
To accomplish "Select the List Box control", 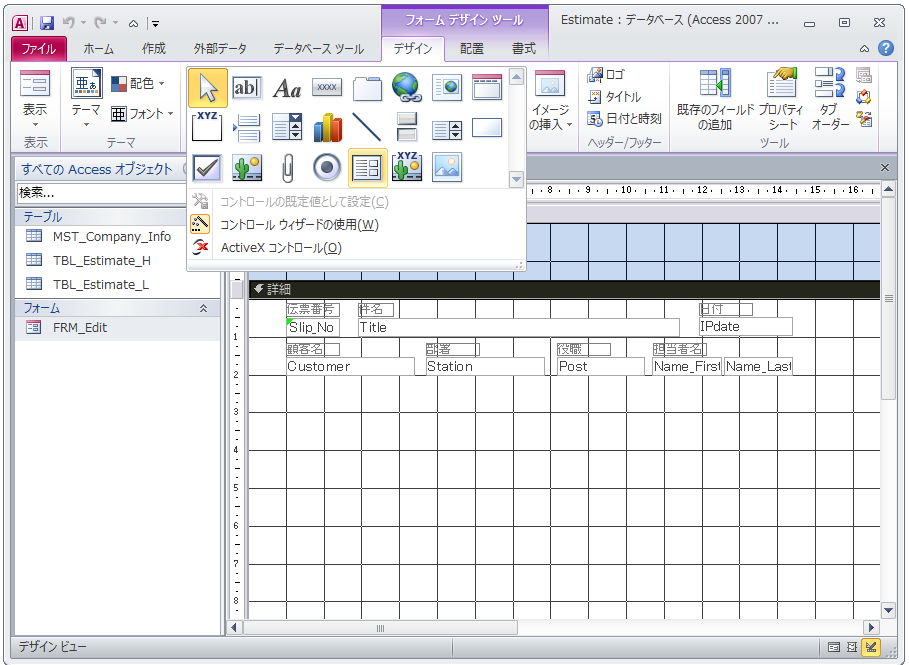I will pyautogui.click(x=447, y=128).
